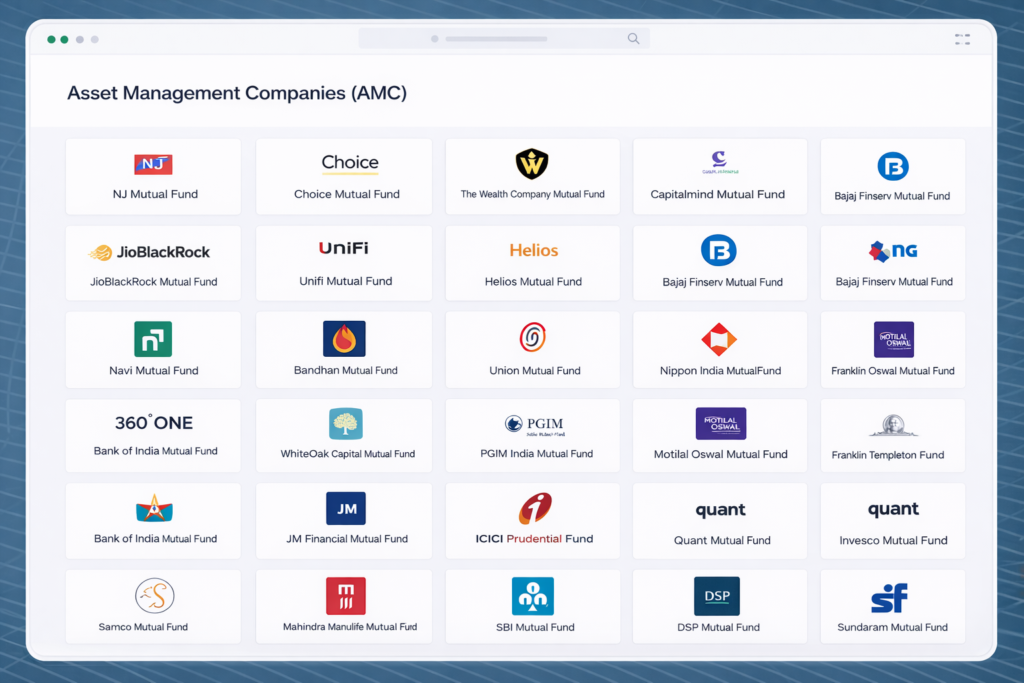Viewport: 1024px width, 683px height.
Task: Click the Sundaram sf logo
Action: point(889,598)
